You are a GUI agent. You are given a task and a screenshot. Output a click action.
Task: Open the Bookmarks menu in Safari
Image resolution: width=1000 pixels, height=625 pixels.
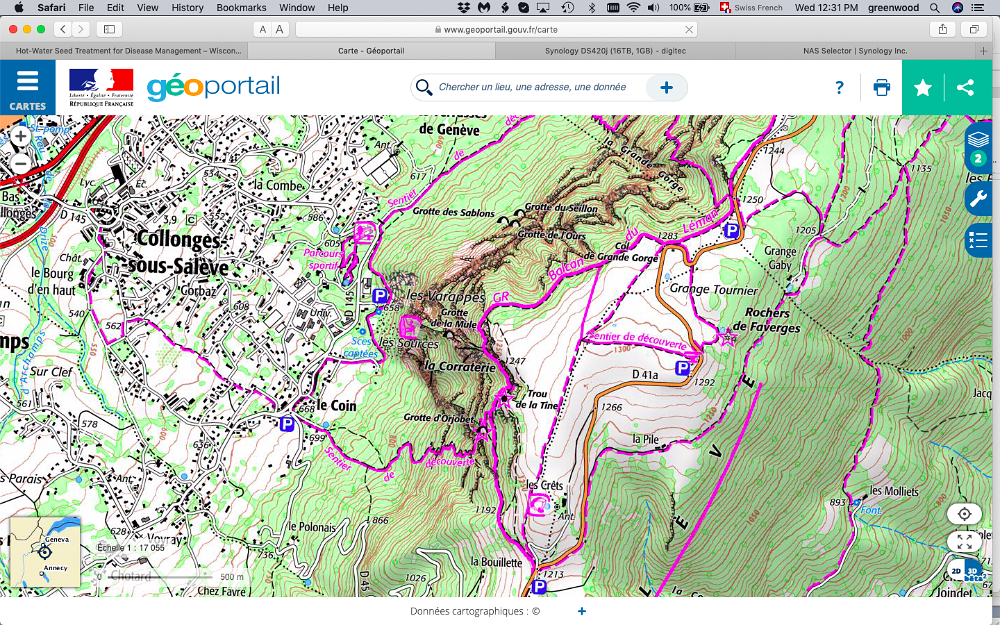point(241,7)
